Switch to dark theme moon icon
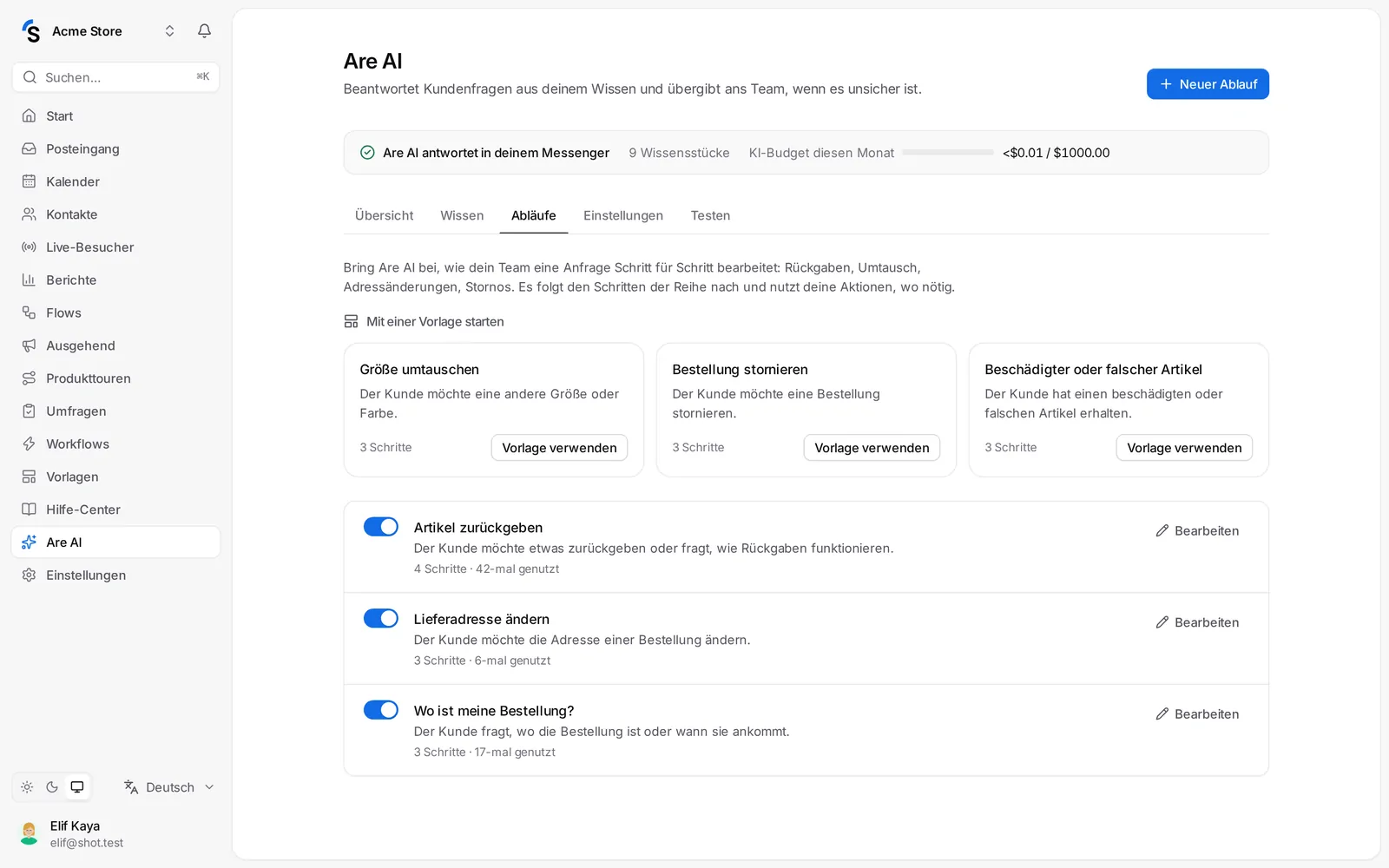The image size is (1389, 868). click(52, 787)
